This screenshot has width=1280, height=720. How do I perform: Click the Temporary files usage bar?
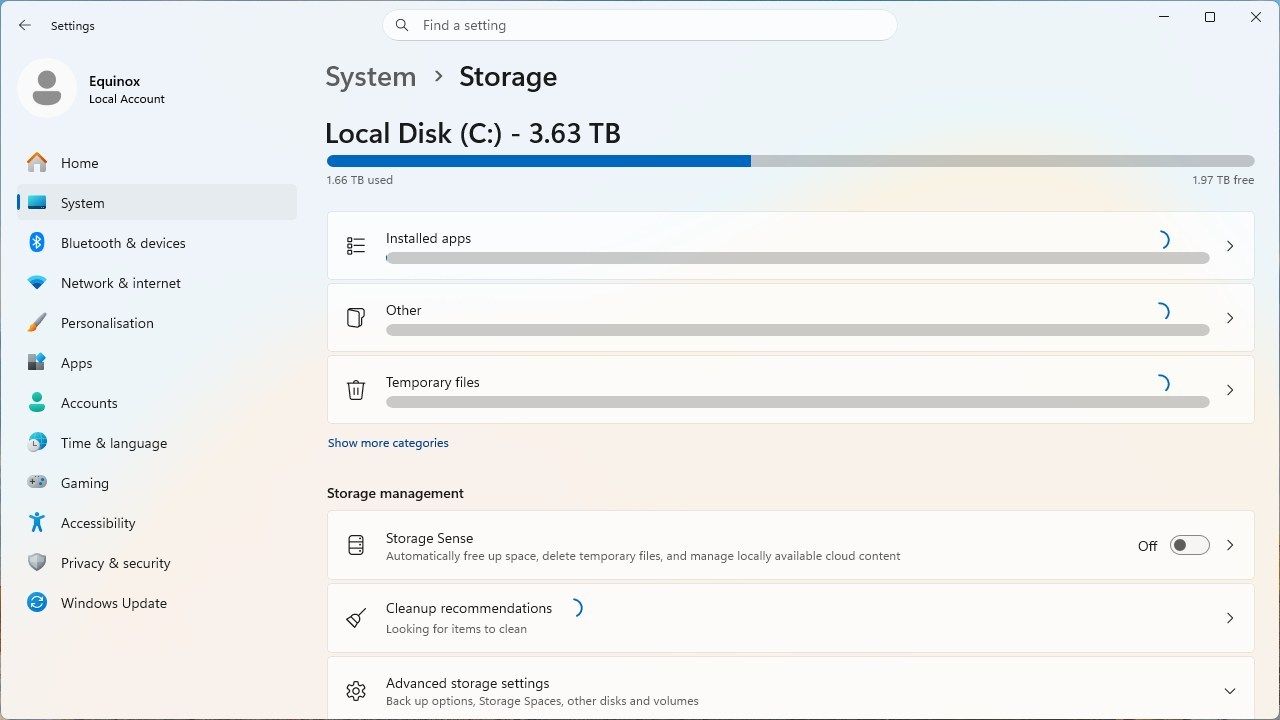[797, 402]
